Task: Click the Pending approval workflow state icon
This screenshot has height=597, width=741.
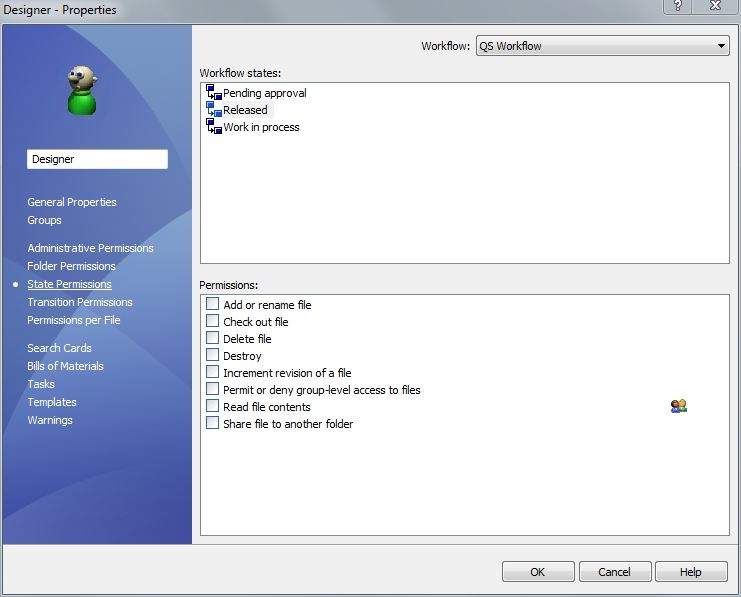Action: pyautogui.click(x=214, y=93)
